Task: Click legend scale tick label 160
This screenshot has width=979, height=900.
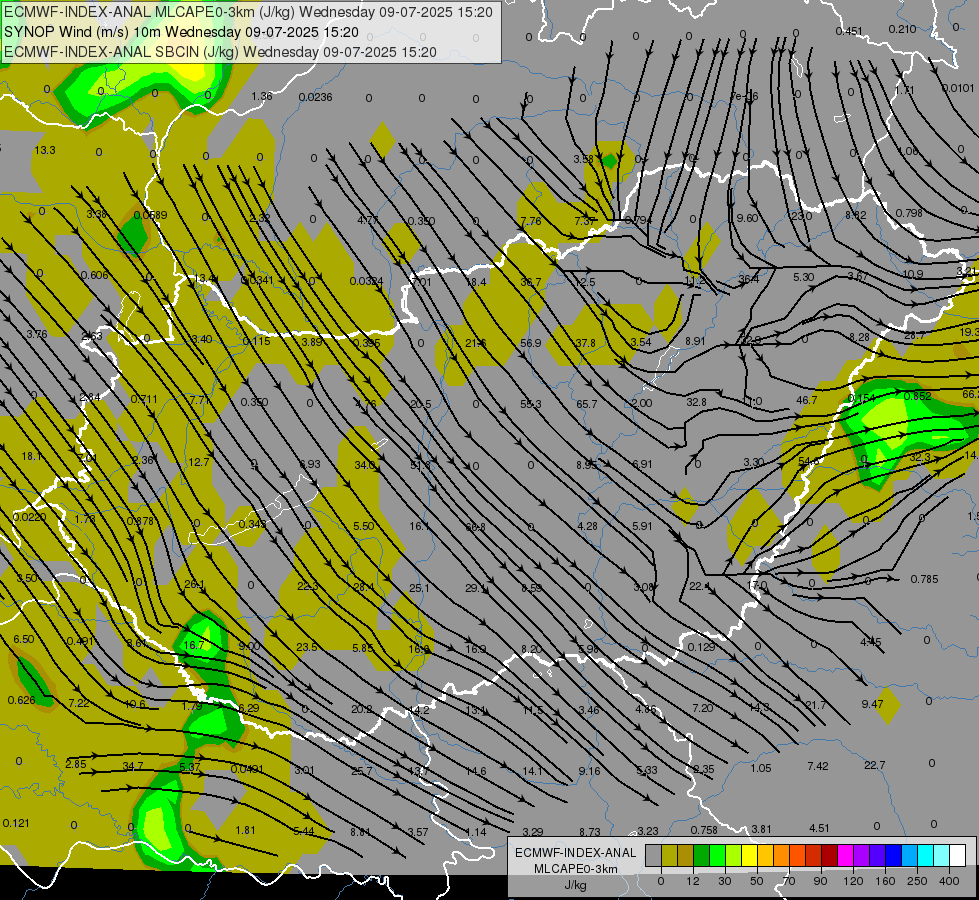Action: (885, 881)
